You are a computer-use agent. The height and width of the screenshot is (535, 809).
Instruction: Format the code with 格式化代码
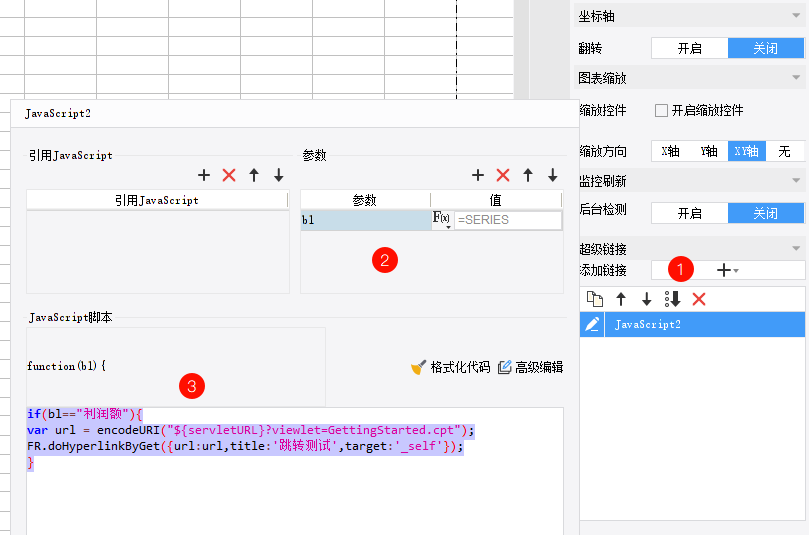click(x=450, y=367)
